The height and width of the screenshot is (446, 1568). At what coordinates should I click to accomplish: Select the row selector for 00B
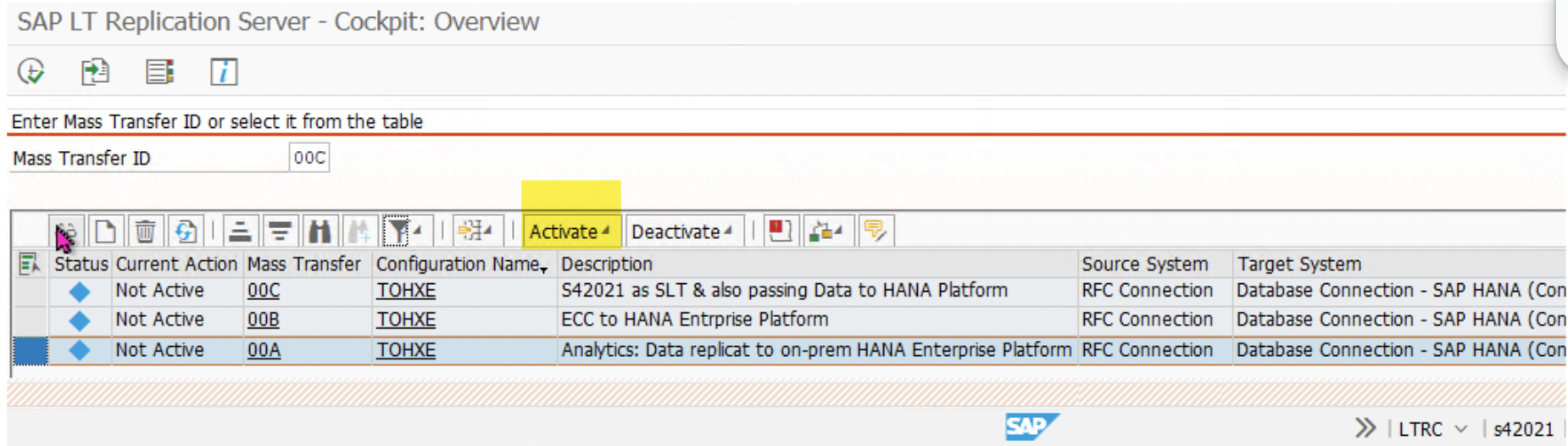coord(31,321)
